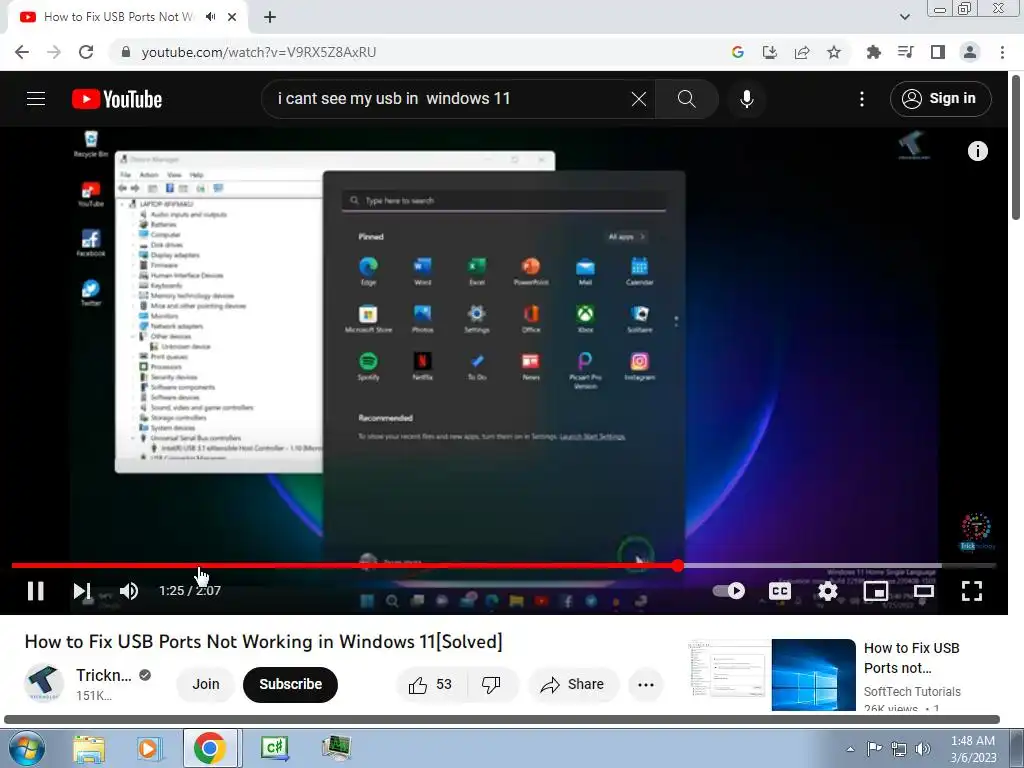Open the Chrome three-dot menu
Image resolution: width=1024 pixels, height=768 pixels.
pyautogui.click(x=1002, y=52)
